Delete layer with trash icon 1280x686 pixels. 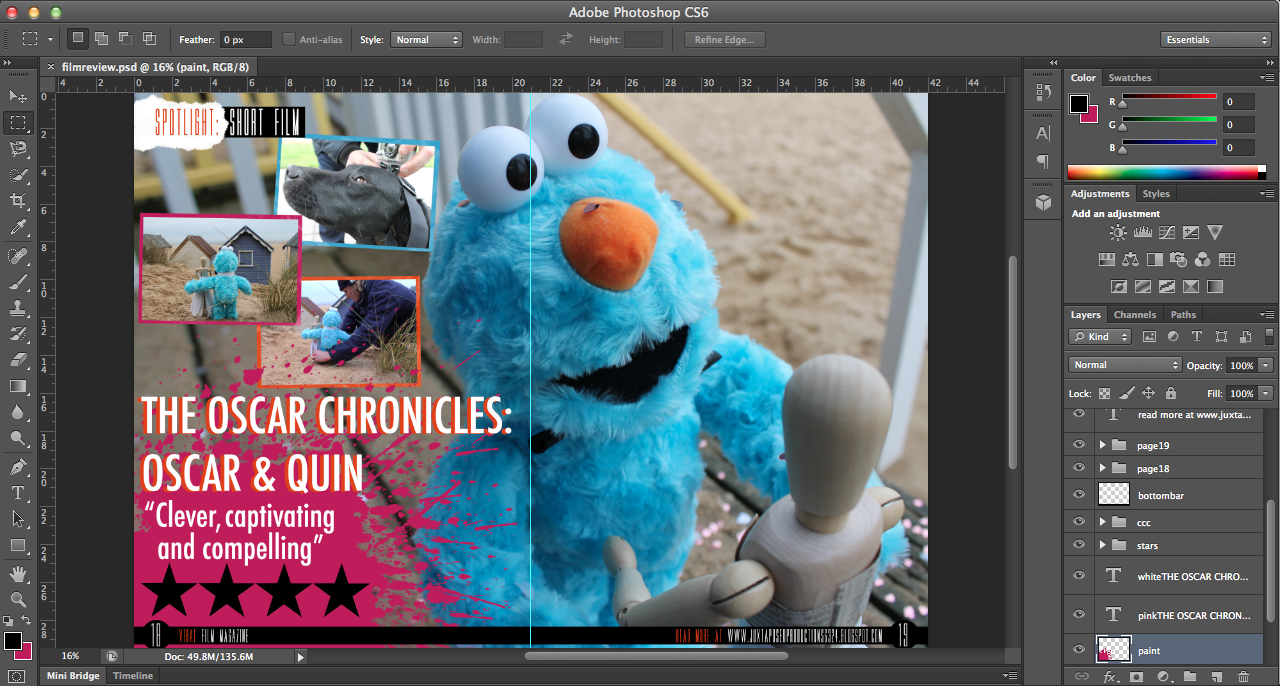tap(1243, 677)
